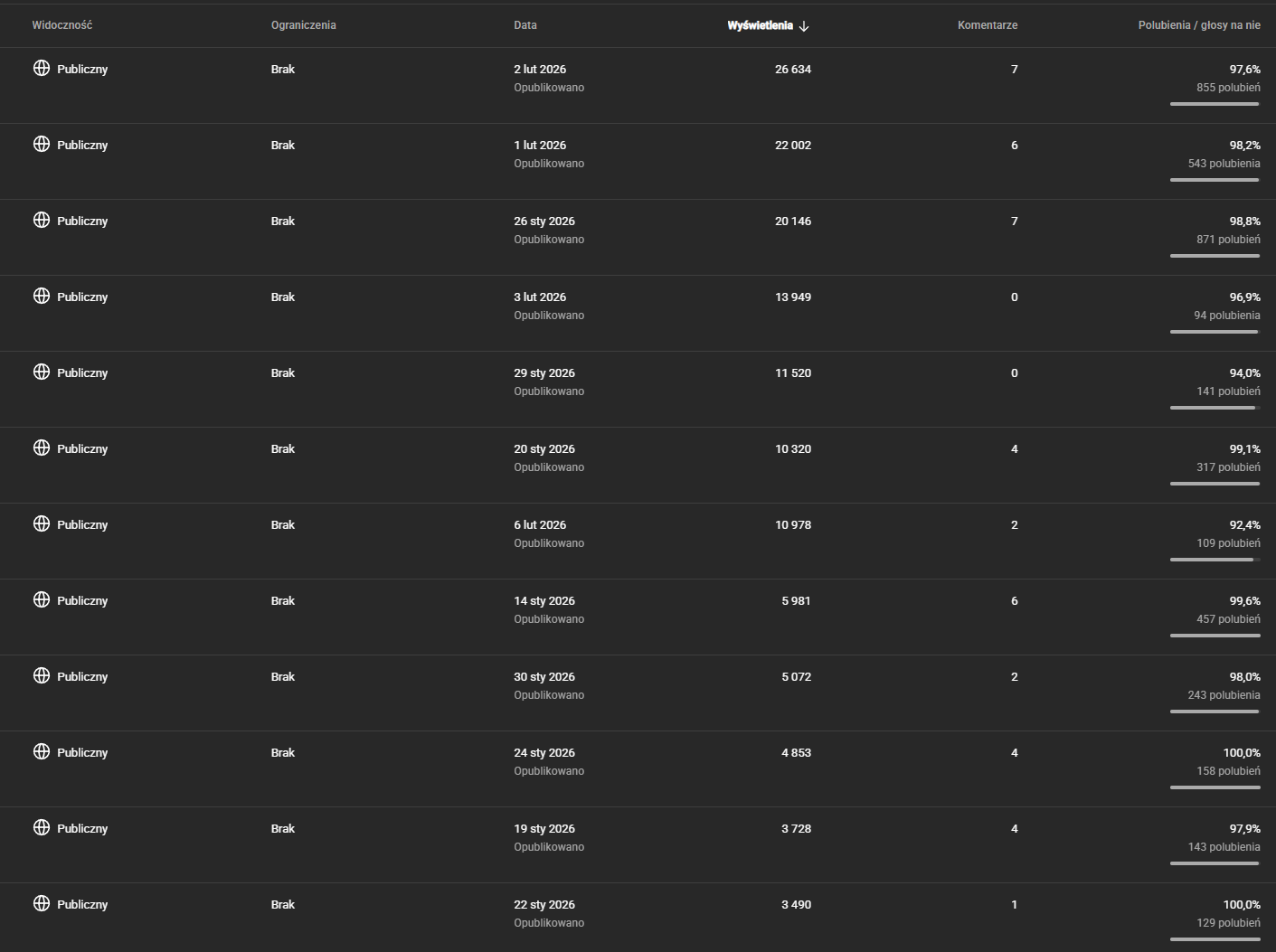Click the like ratio bar showing 92,4%
This screenshot has height=952, width=1276.
(1215, 560)
